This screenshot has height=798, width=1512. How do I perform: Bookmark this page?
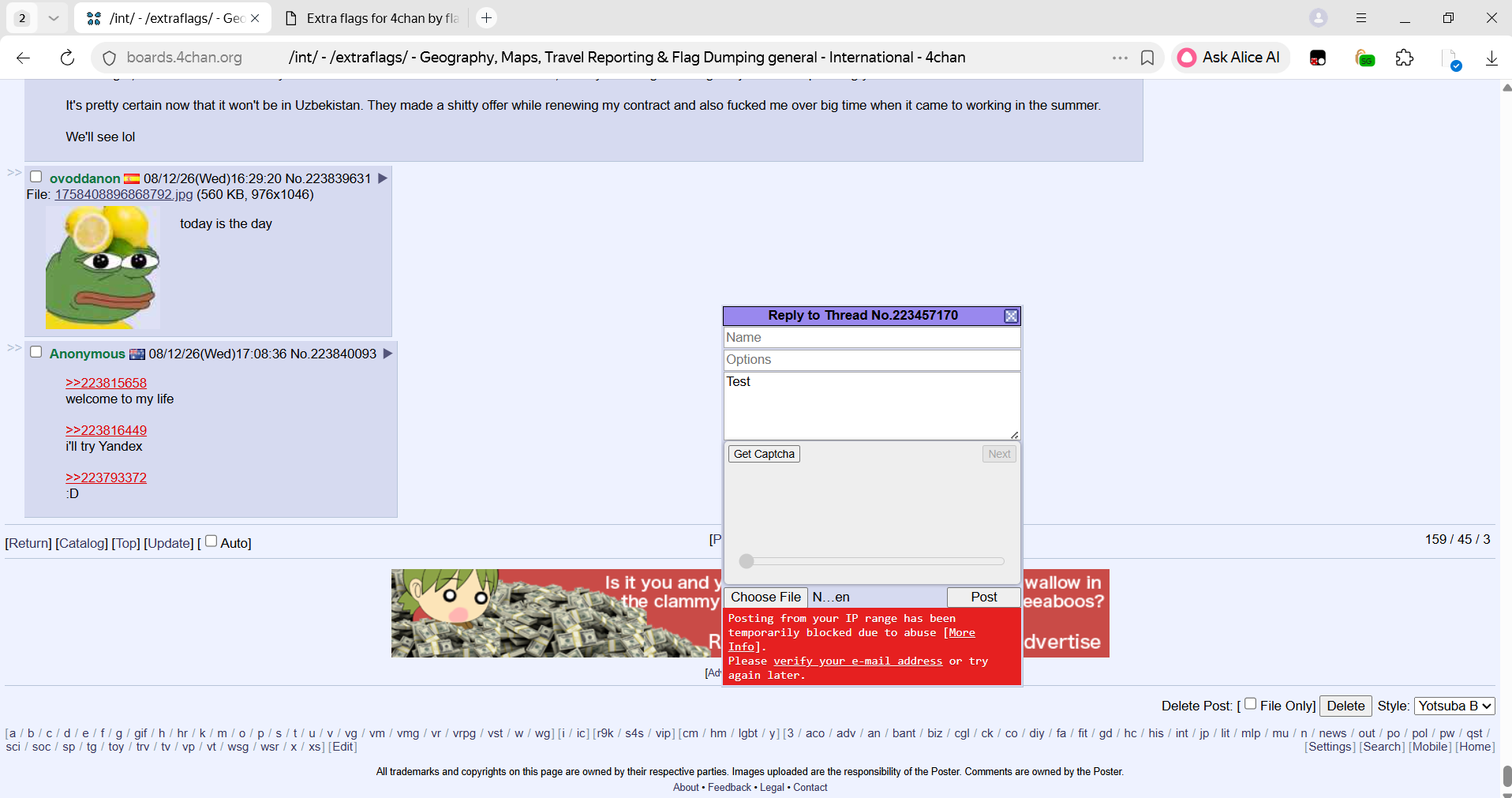tap(1147, 58)
